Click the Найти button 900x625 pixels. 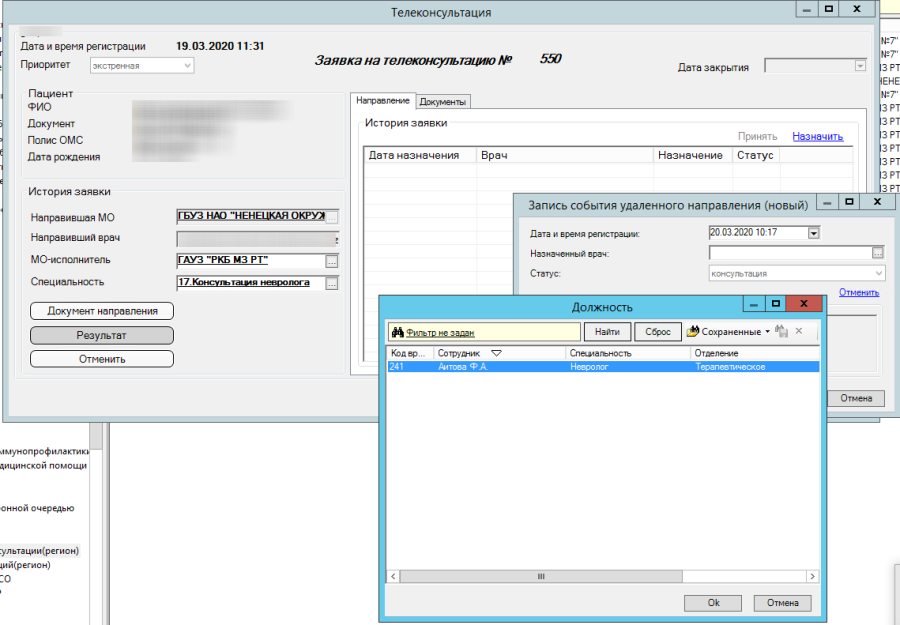coord(607,332)
